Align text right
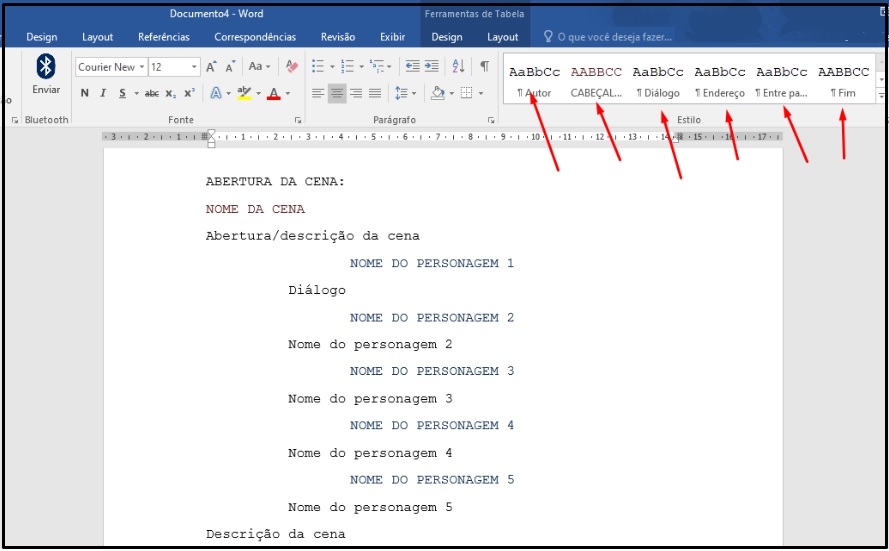 click(355, 93)
